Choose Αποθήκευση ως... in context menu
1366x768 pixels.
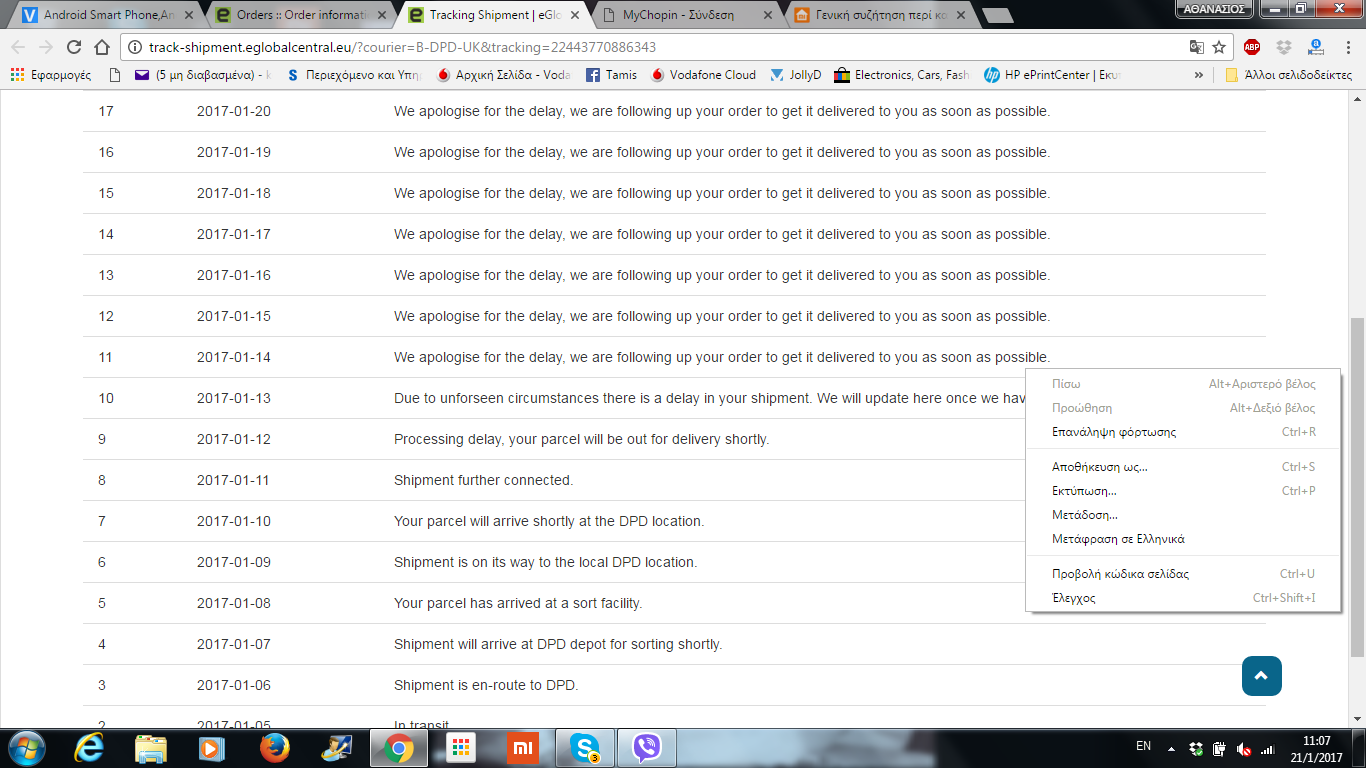click(x=1183, y=467)
